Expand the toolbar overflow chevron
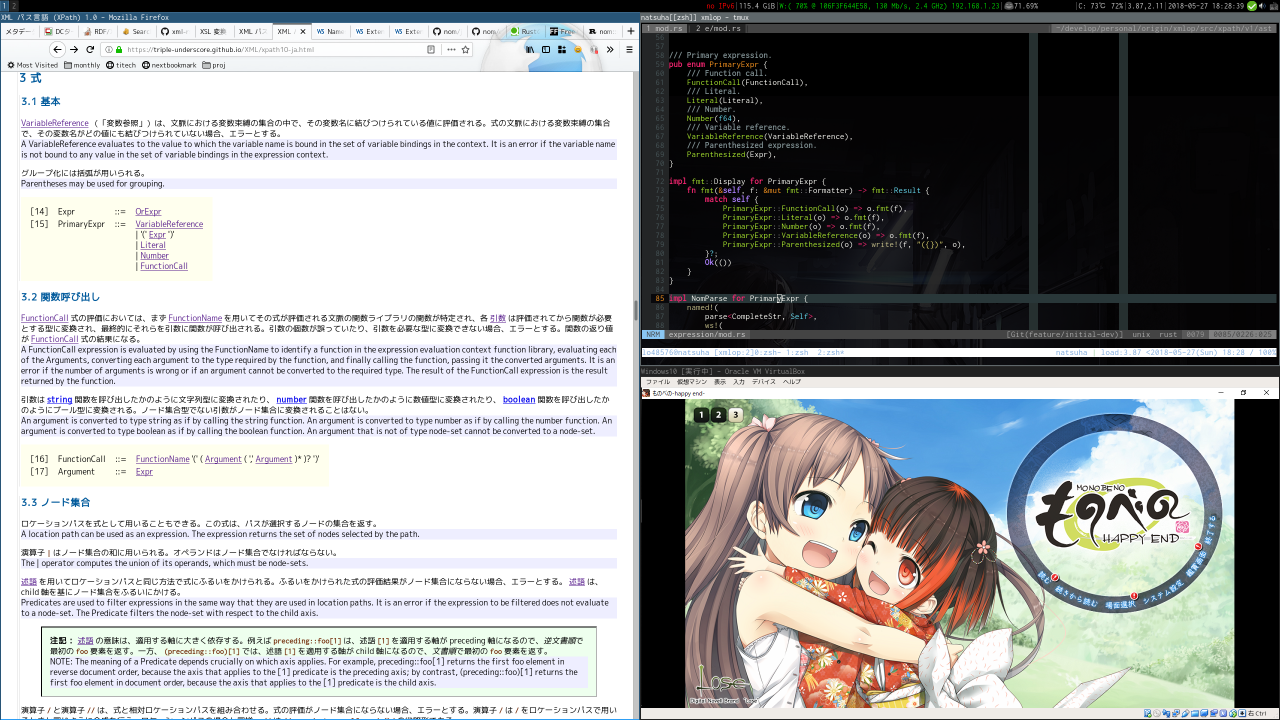The width and height of the screenshot is (1280, 720). (609, 49)
